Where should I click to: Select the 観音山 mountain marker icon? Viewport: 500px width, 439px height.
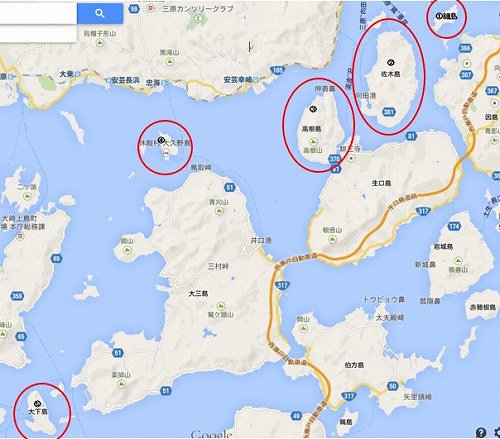pos(332,239)
